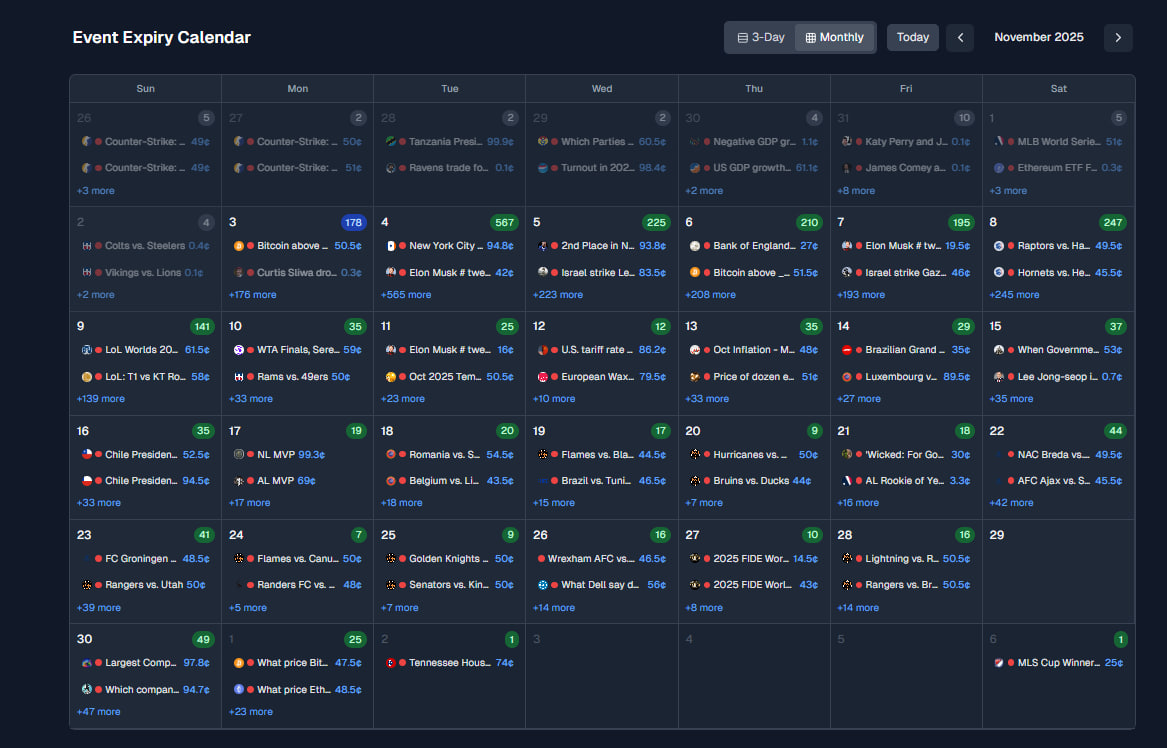This screenshot has width=1167, height=748.
Task: Select the empty November 29 day cell
Action: pyautogui.click(x=1058, y=571)
